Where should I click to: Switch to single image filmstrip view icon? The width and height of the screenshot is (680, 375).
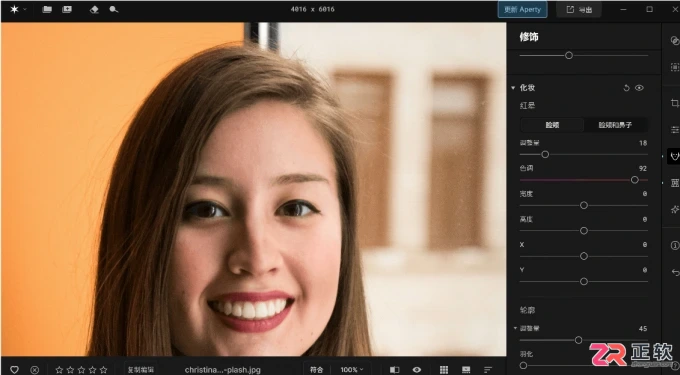(x=466, y=370)
